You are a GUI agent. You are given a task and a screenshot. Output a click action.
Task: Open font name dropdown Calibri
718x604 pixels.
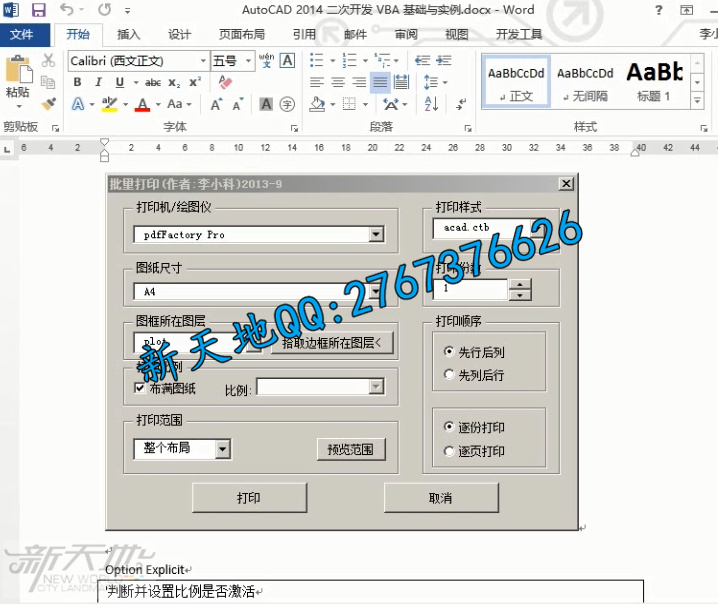[203, 61]
